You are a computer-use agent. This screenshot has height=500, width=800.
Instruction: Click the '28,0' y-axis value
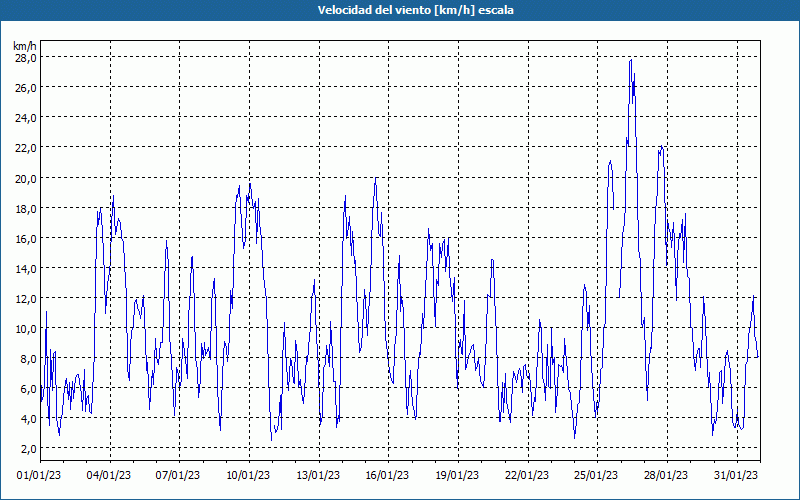pos(26,57)
